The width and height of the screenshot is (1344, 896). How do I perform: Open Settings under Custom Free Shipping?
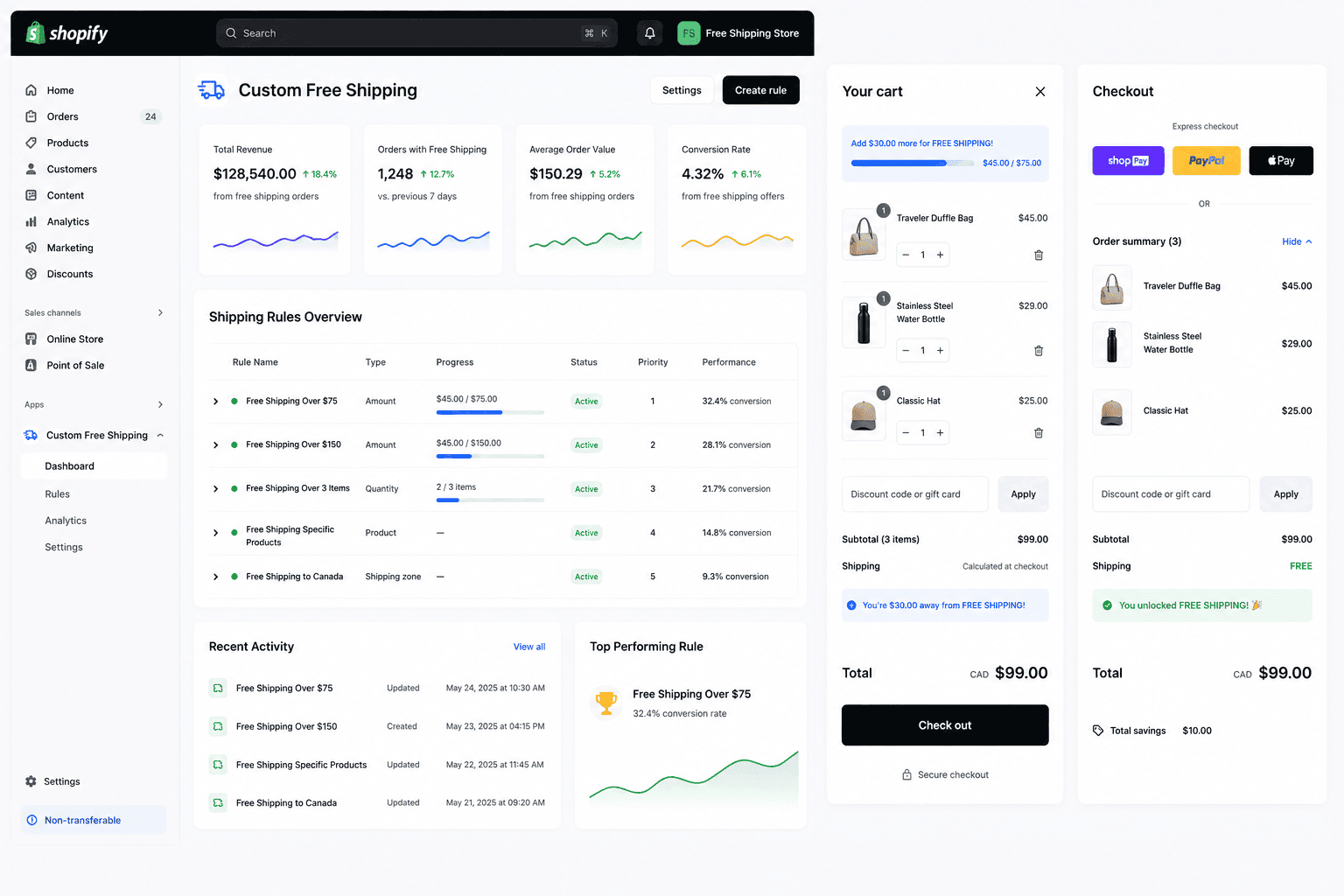click(64, 547)
